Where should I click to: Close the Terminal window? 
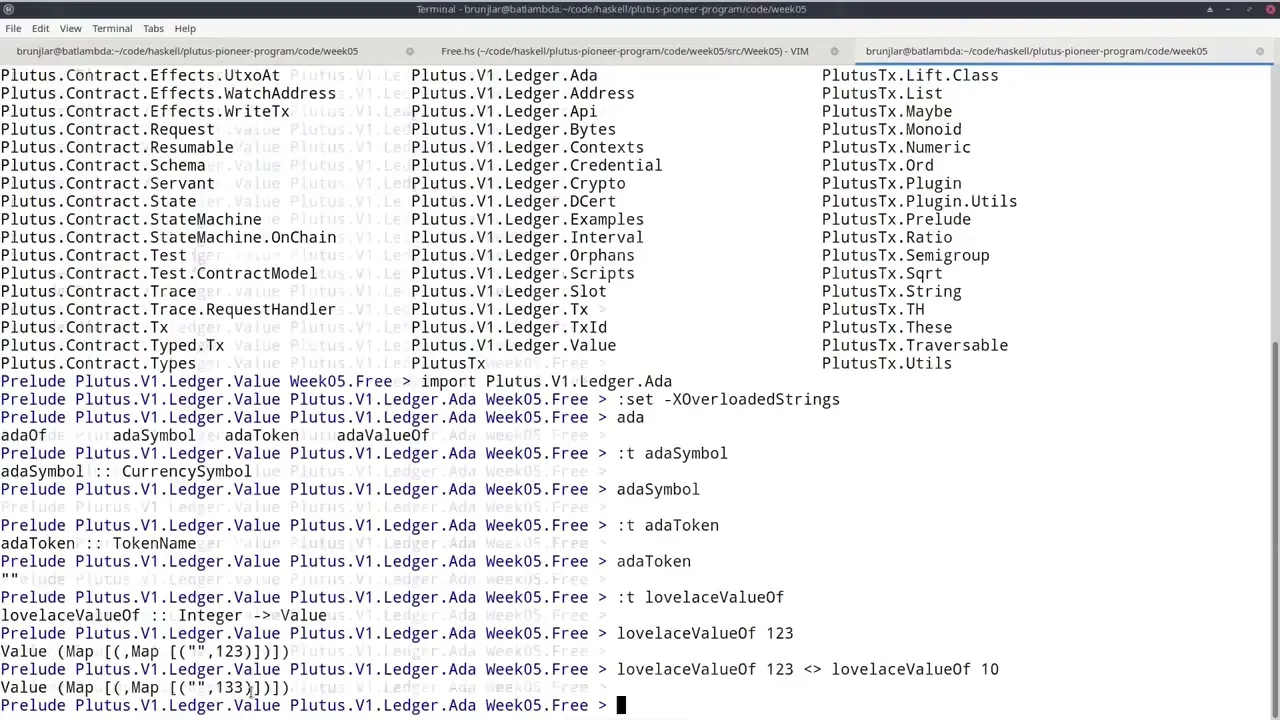click(x=1269, y=9)
